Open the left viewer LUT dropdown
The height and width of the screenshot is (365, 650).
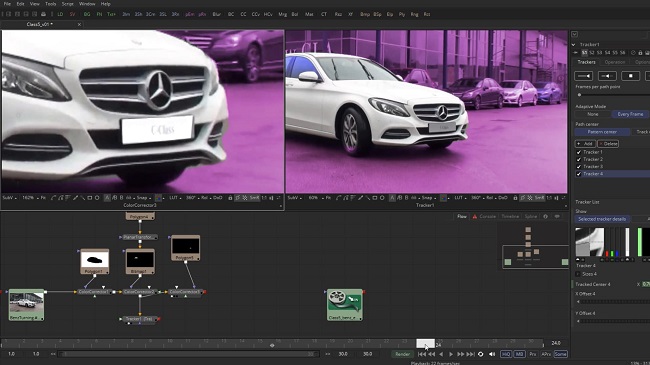tap(175, 198)
